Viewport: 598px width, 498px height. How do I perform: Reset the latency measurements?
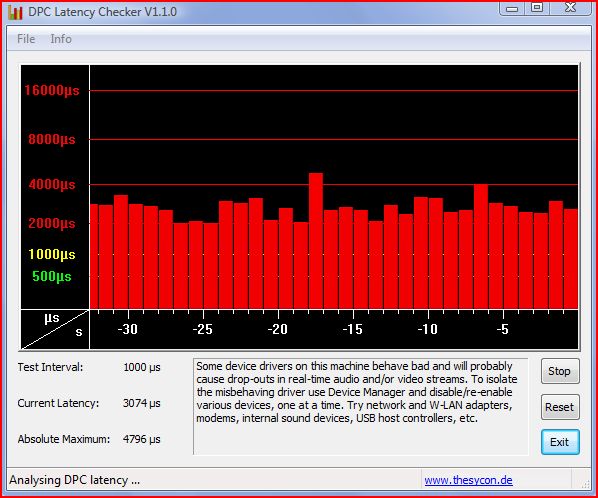tap(560, 407)
